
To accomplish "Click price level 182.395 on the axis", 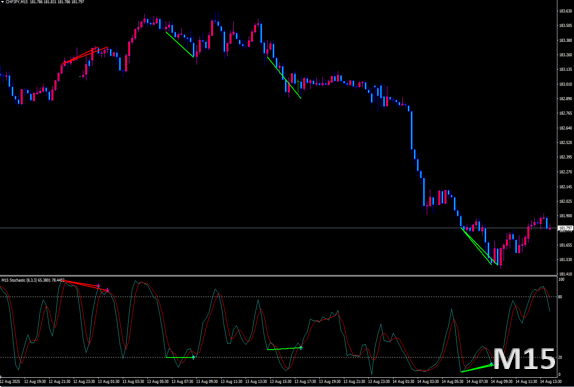I will [x=565, y=157].
